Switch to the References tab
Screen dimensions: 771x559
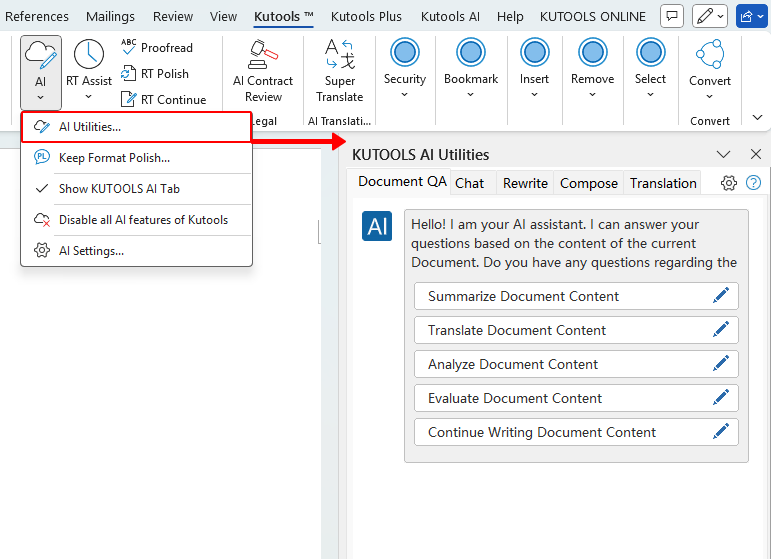pyautogui.click(x=37, y=17)
